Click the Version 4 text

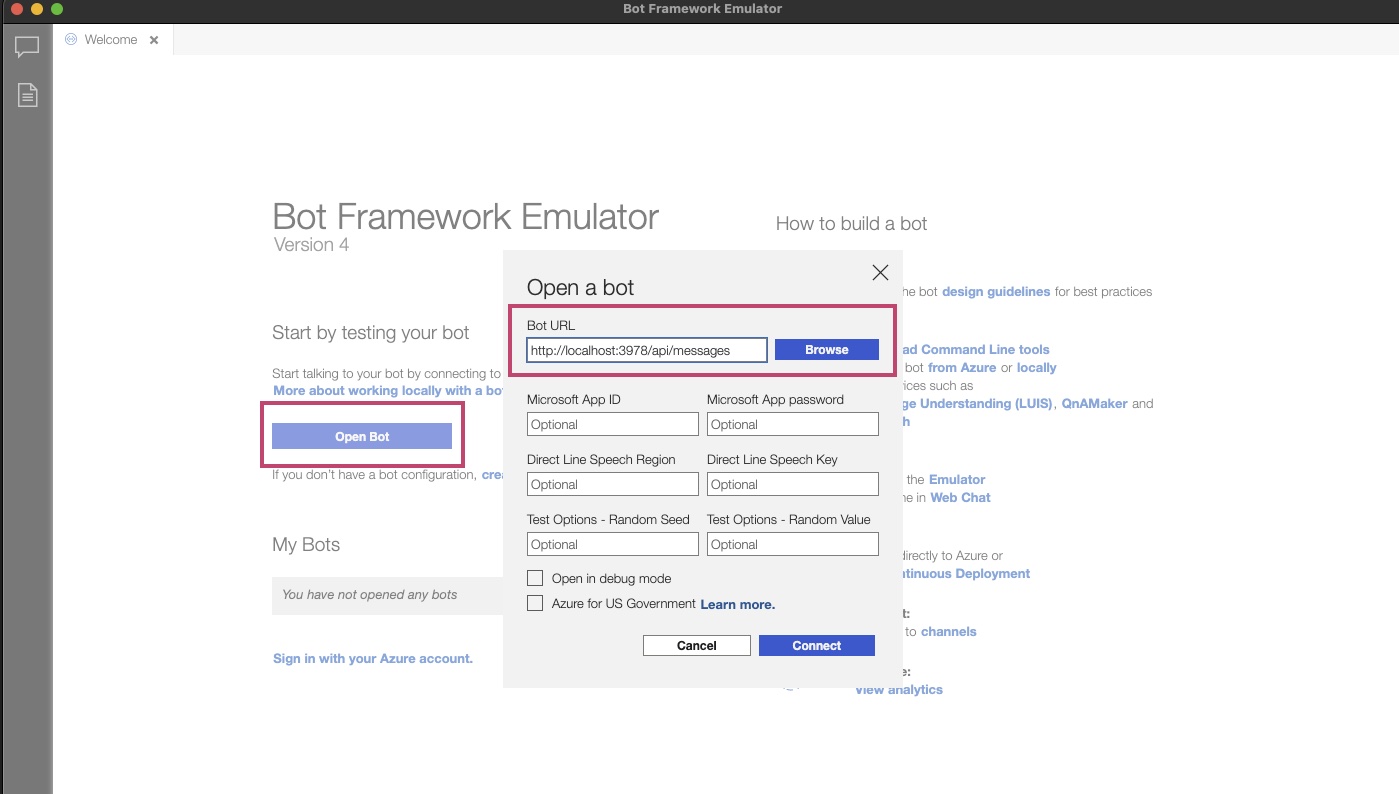point(311,245)
